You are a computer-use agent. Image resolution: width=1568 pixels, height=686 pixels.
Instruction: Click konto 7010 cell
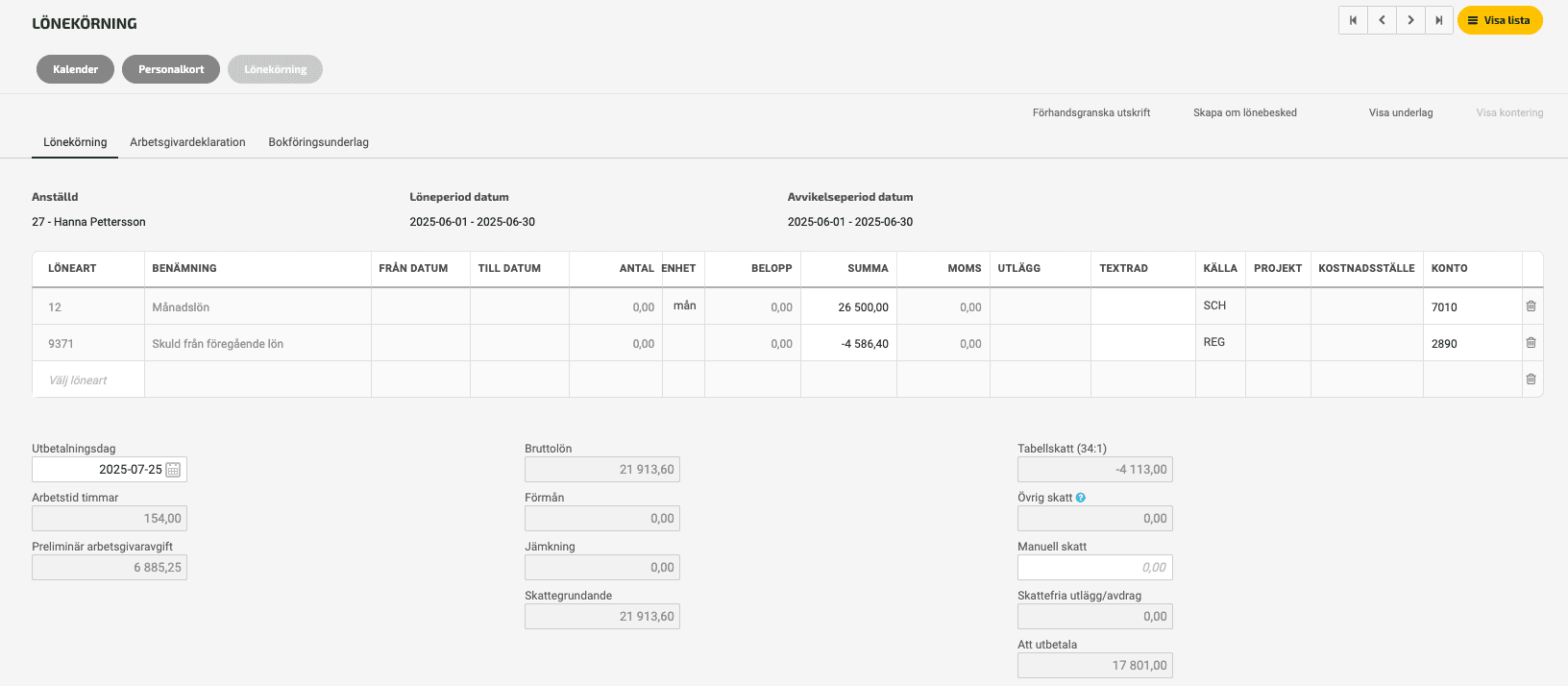tap(1472, 306)
